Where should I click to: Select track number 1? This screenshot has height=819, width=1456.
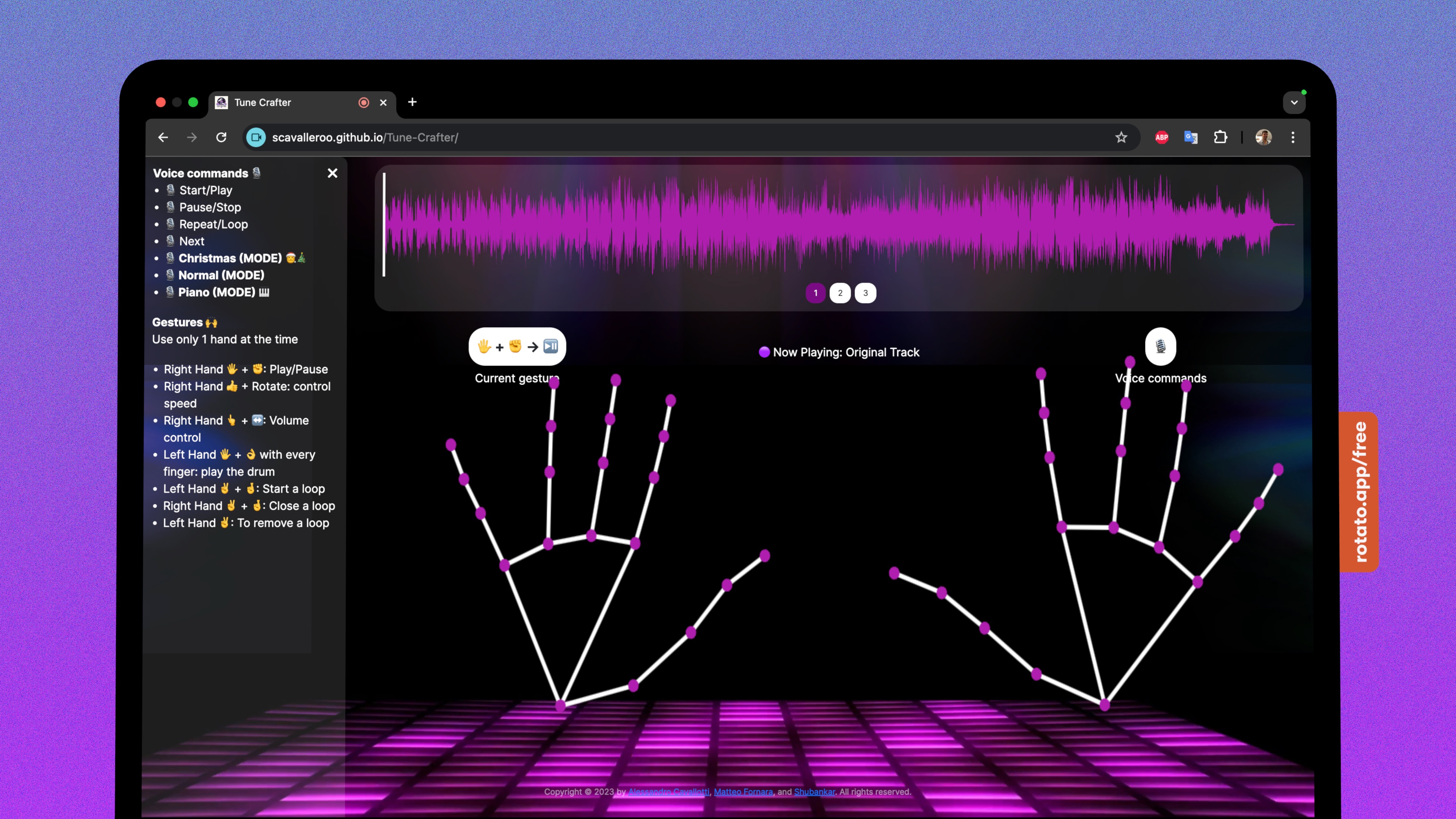(x=815, y=293)
